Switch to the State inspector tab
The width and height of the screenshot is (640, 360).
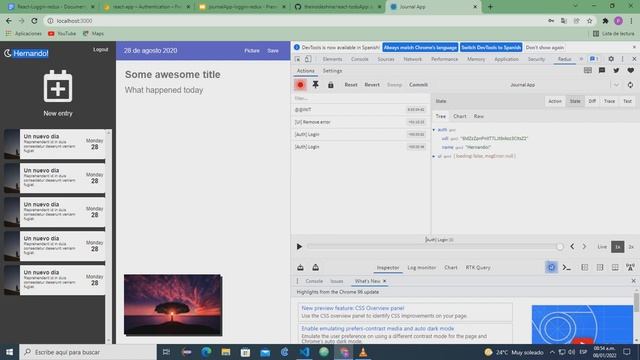coord(575,101)
